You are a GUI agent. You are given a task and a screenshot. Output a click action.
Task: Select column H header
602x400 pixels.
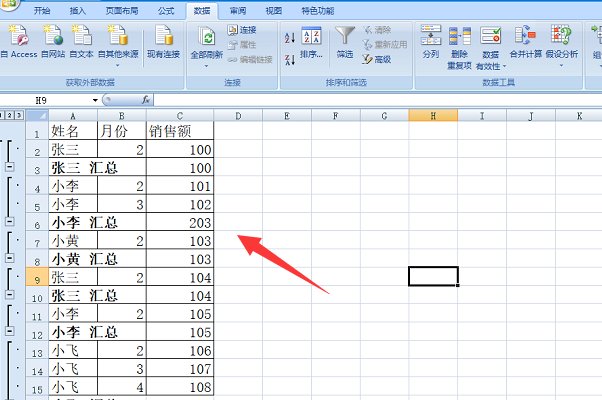click(433, 115)
